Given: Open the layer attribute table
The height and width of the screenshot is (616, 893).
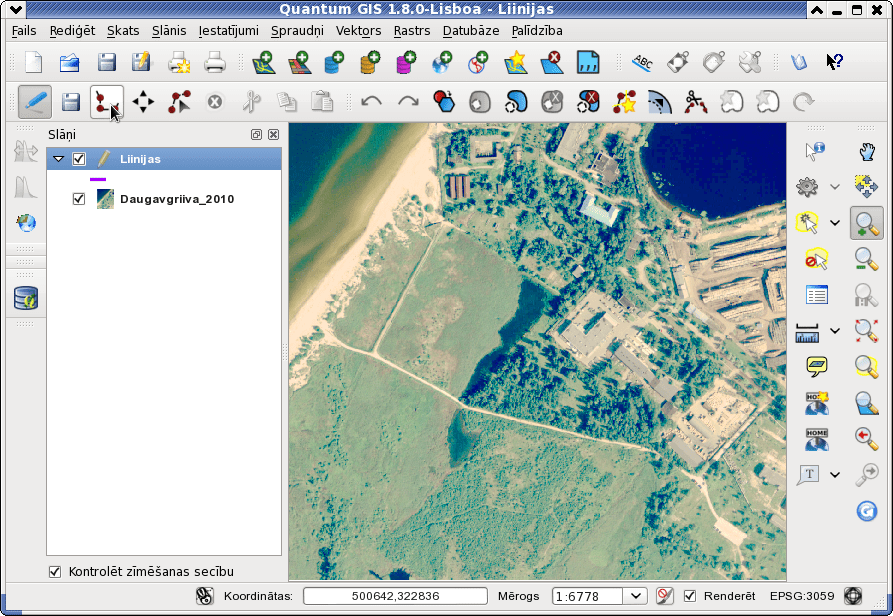Looking at the screenshot, I should (x=817, y=295).
